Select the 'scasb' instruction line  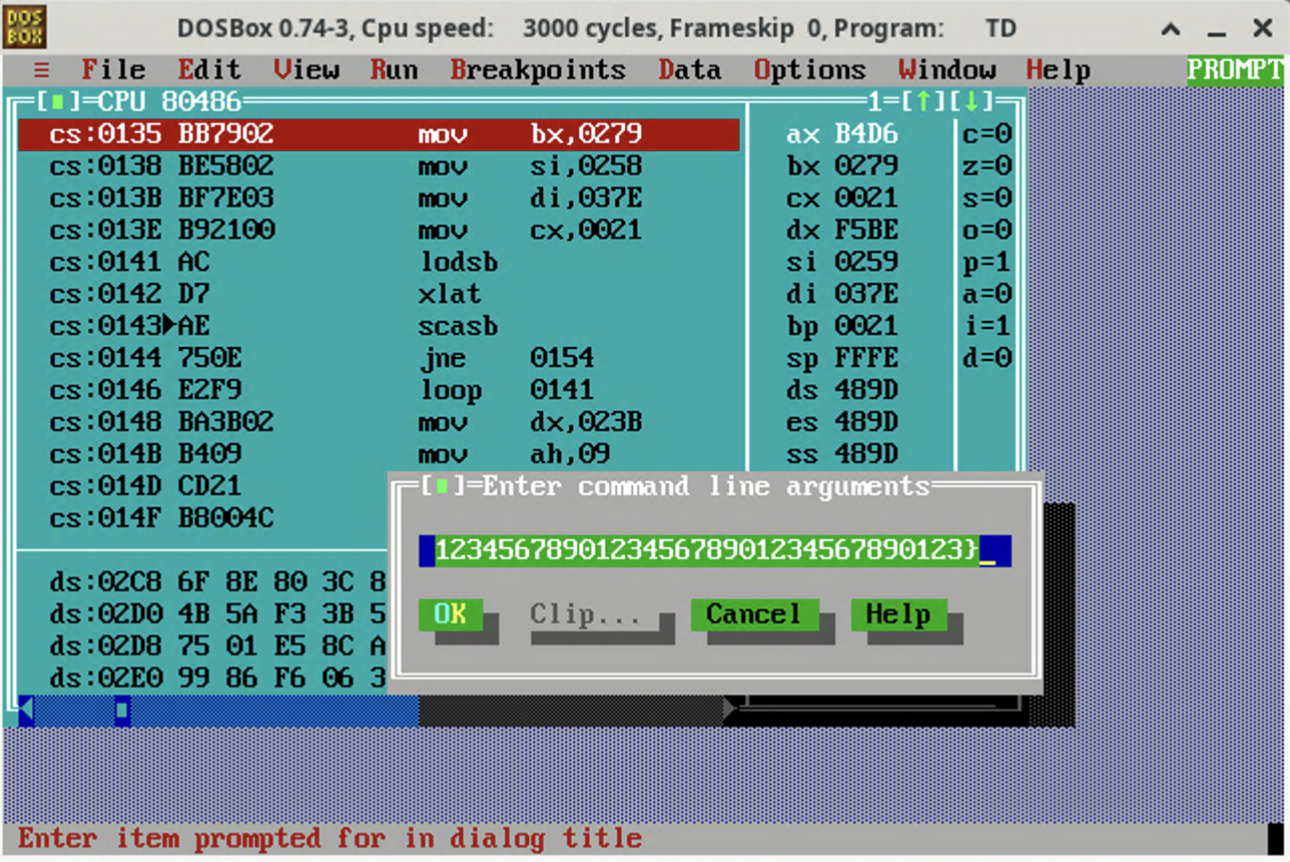(379, 326)
